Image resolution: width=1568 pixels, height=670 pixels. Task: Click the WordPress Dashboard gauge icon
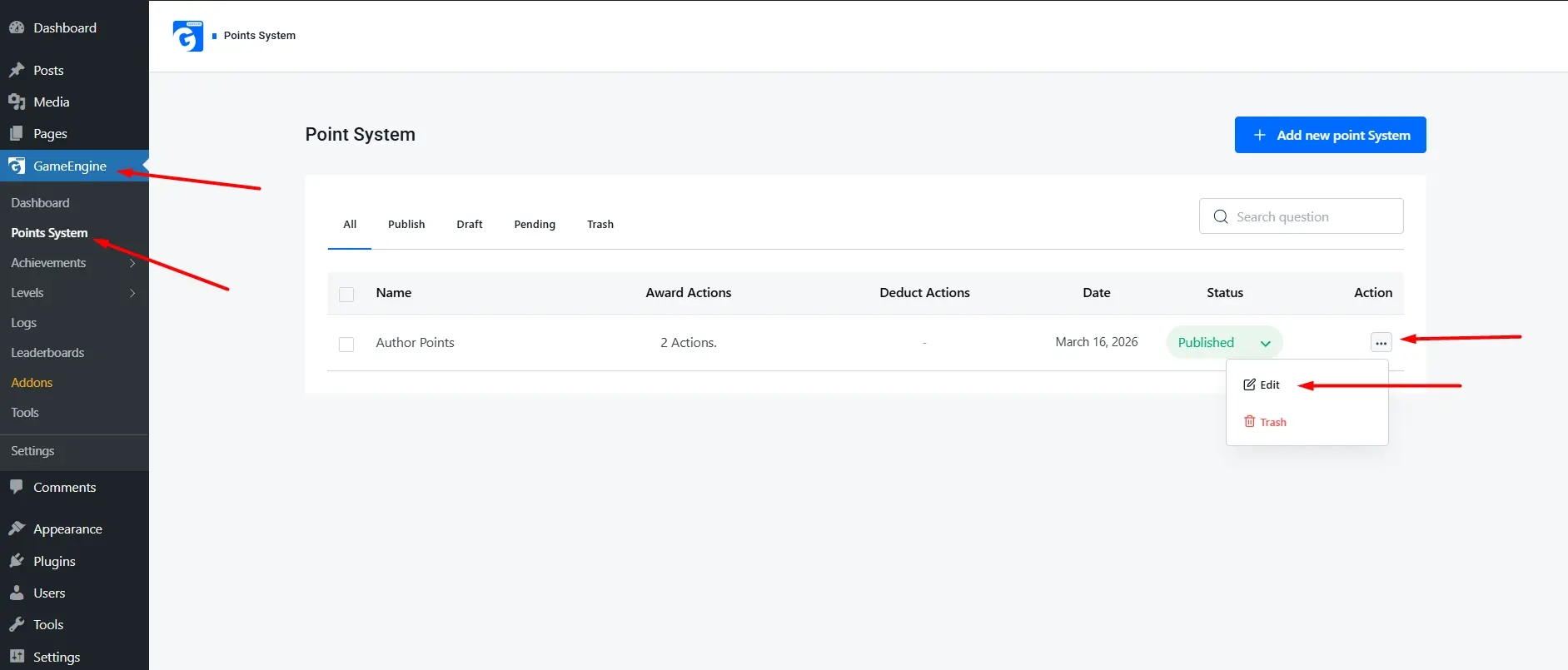pos(17,27)
